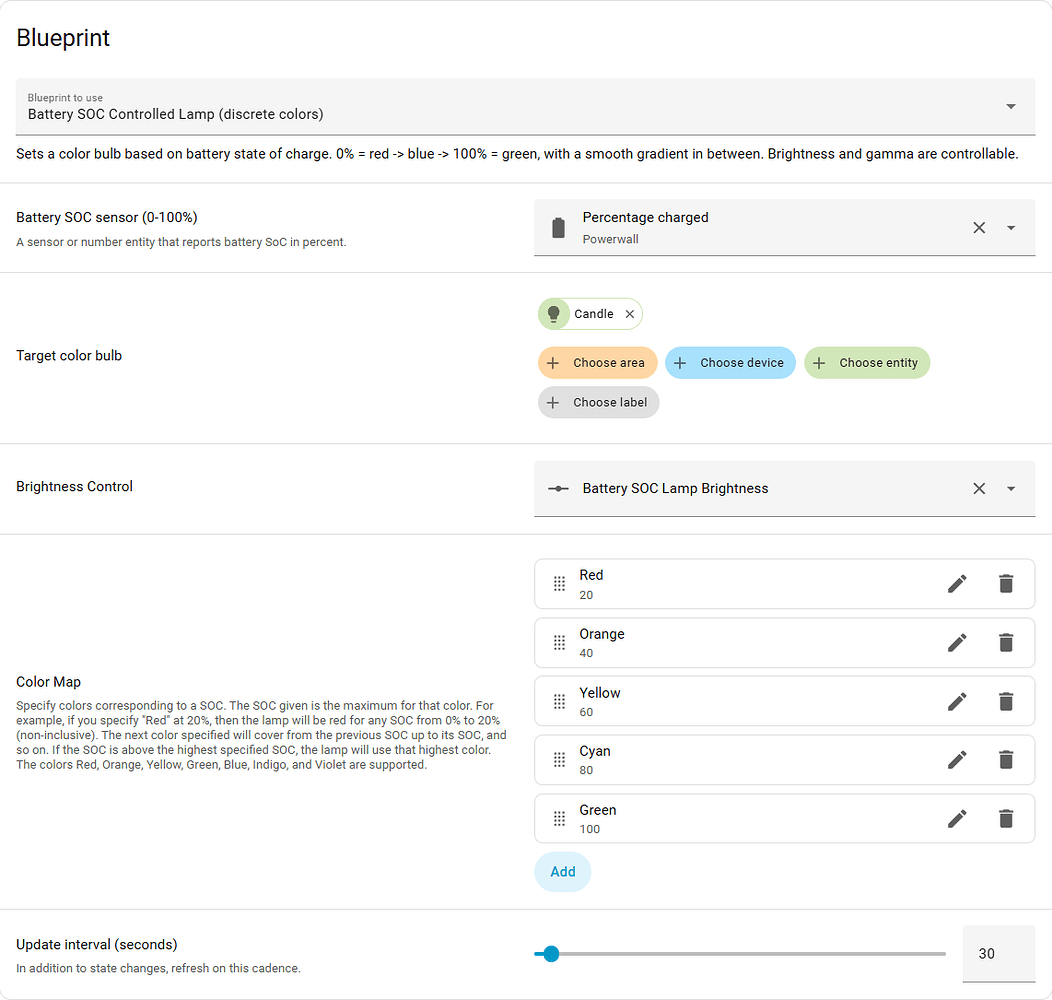Delete the Orange color map entry
1052x1000 pixels.
[1005, 642]
